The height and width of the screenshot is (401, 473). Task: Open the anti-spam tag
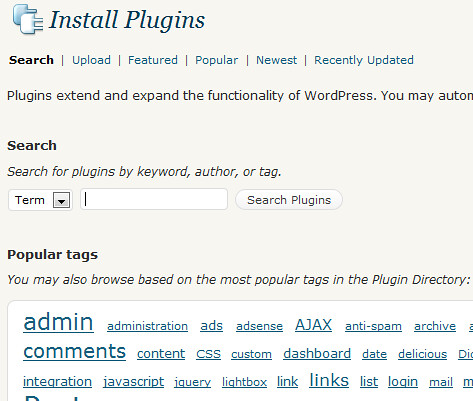(x=373, y=326)
